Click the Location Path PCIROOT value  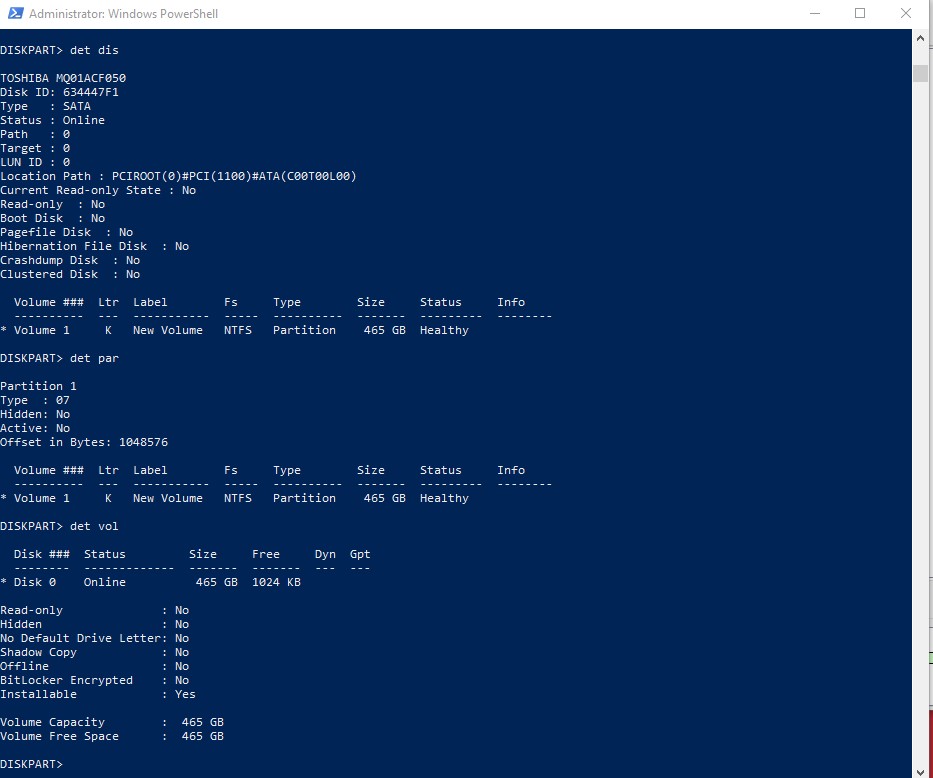click(x=234, y=176)
